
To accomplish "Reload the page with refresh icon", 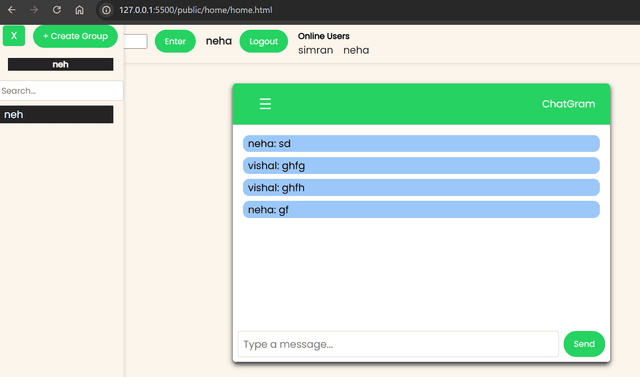I will 57,10.
